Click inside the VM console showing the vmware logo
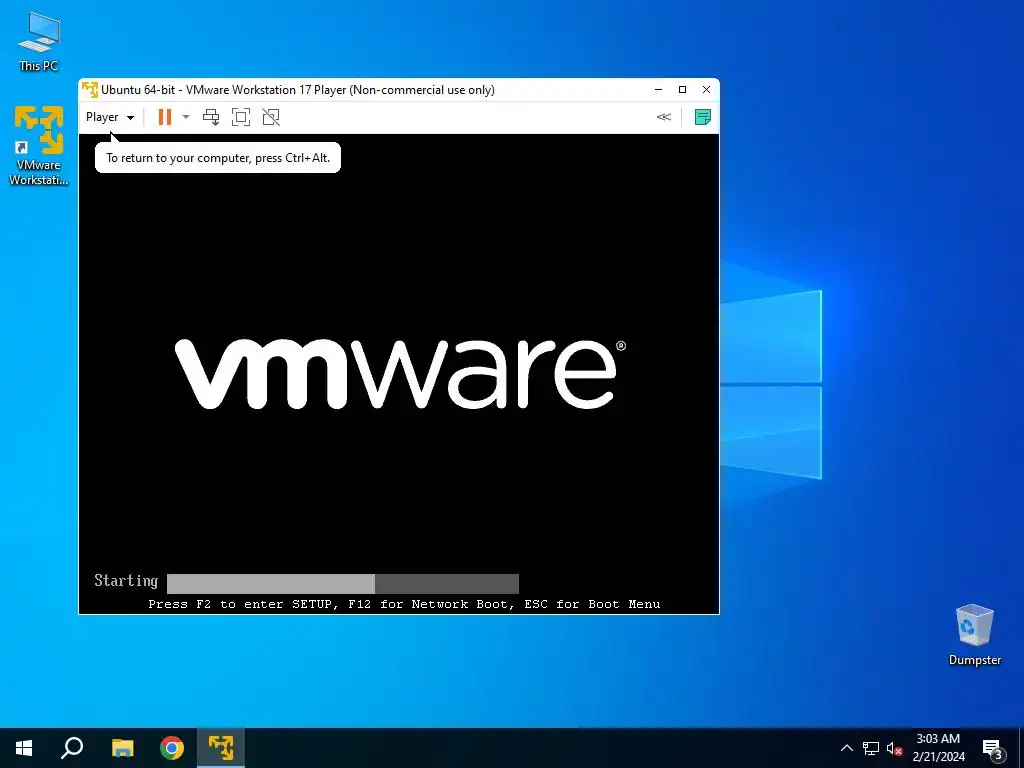 (x=399, y=374)
